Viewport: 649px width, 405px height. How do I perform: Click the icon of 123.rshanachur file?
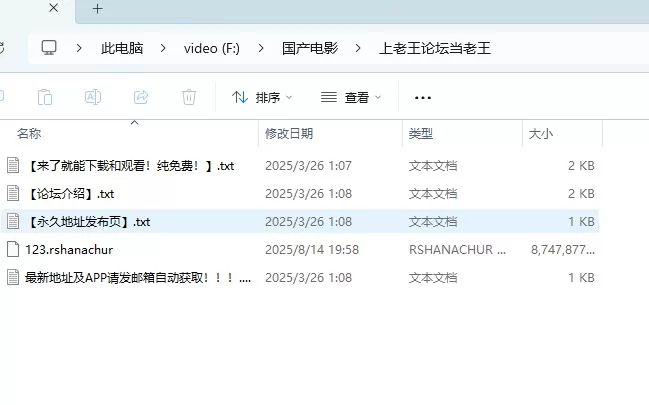click(x=13, y=249)
